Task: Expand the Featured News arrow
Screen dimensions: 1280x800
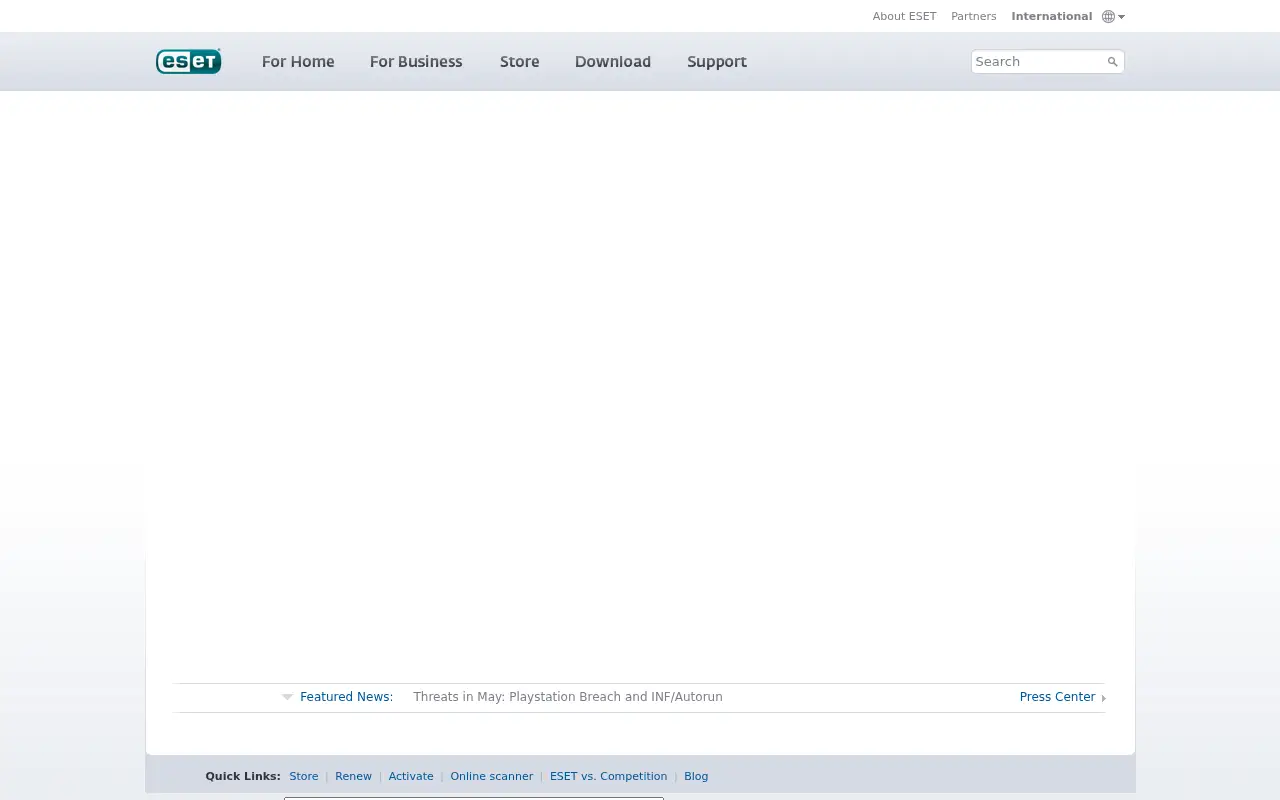Action: tap(287, 697)
